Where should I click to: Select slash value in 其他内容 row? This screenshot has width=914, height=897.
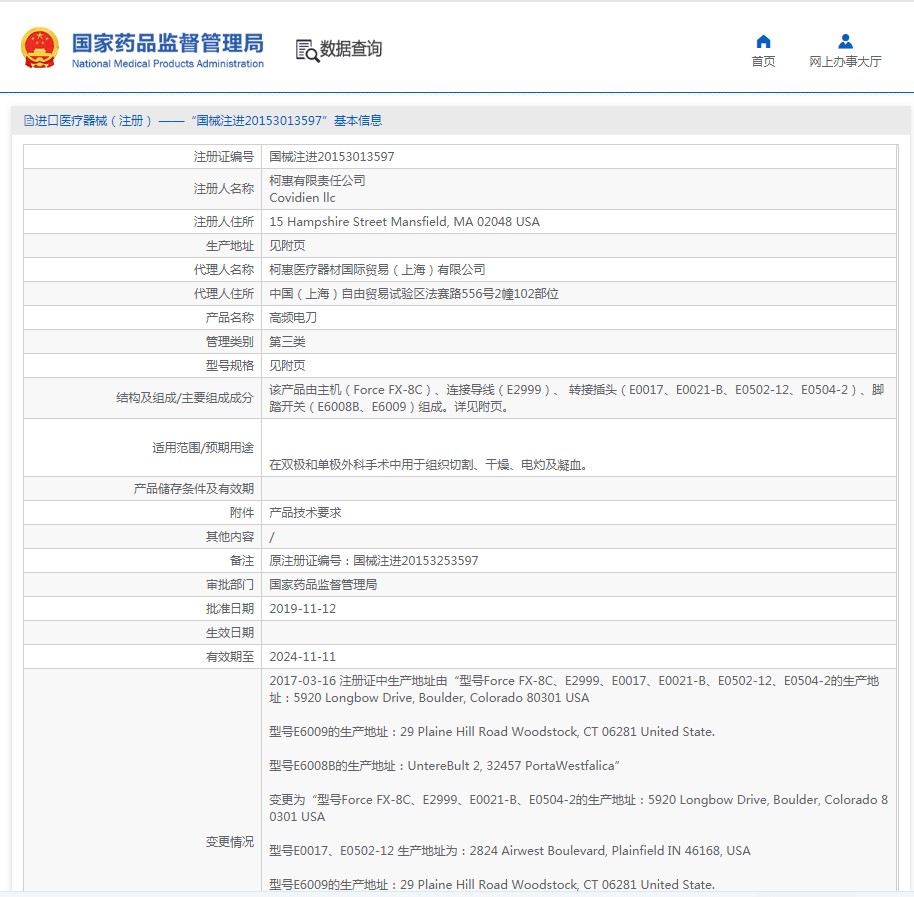coord(272,537)
